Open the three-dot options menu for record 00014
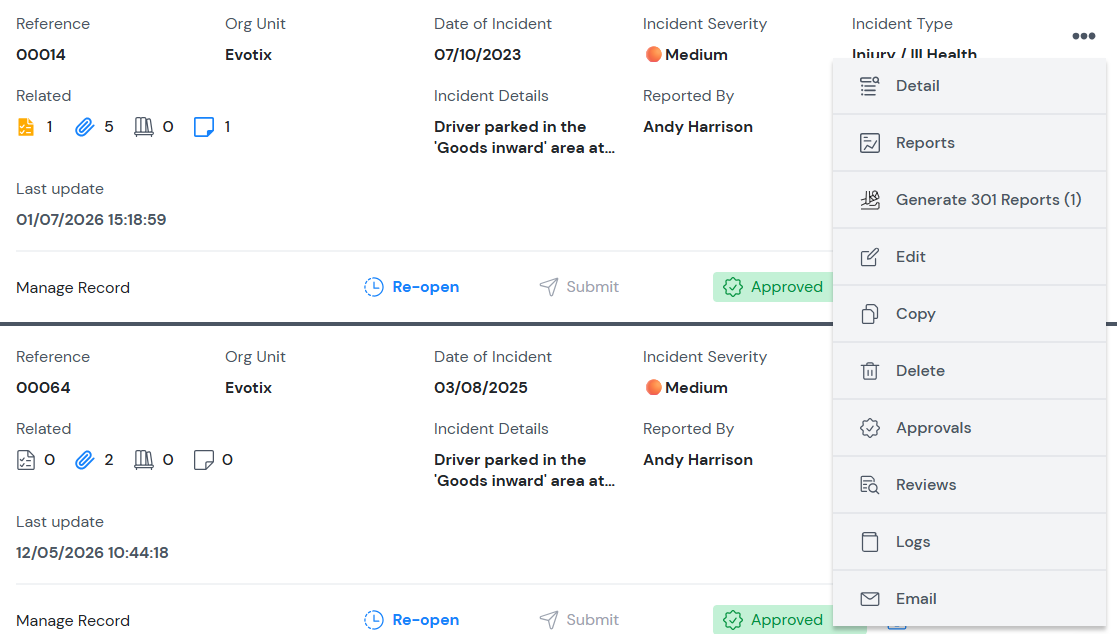 (x=1084, y=36)
